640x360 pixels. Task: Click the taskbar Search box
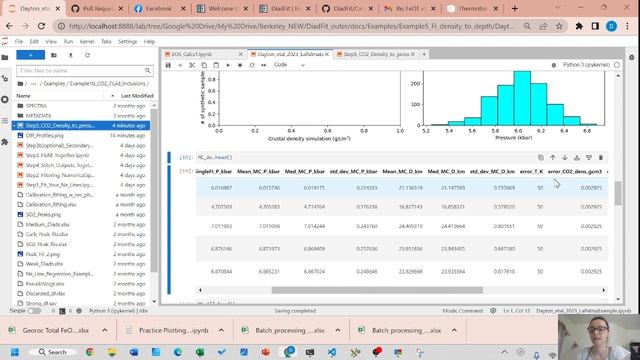click(x=53, y=352)
